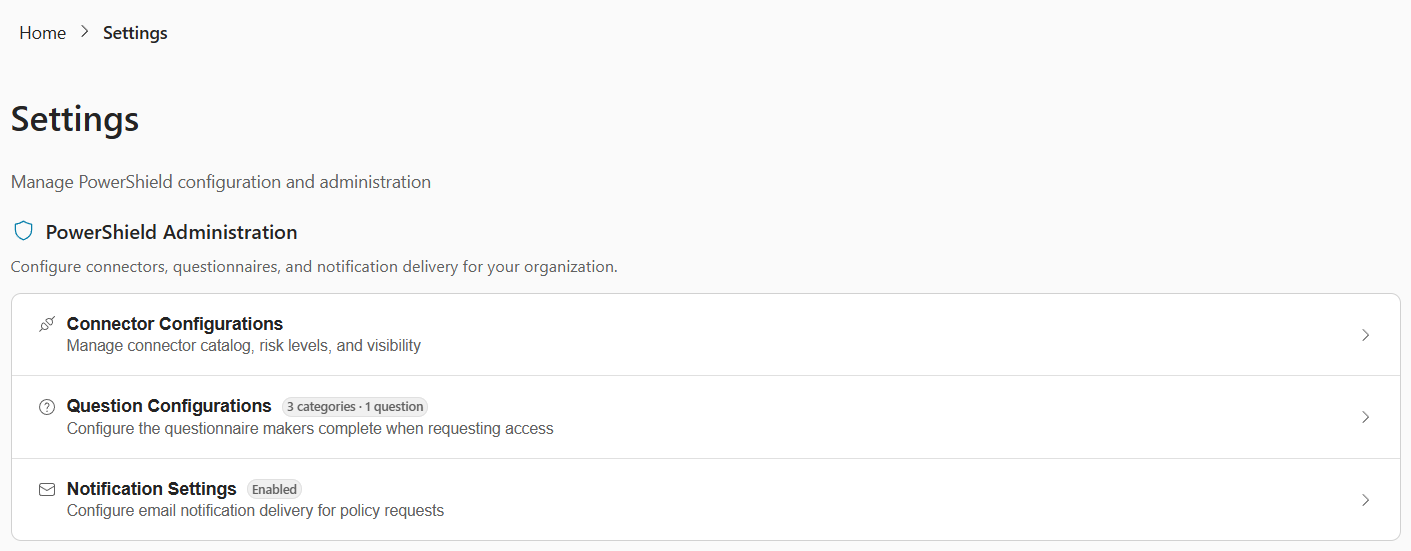Image resolution: width=1411 pixels, height=551 pixels.
Task: Click the '3 categories · 1 question' badge
Action: pos(355,407)
